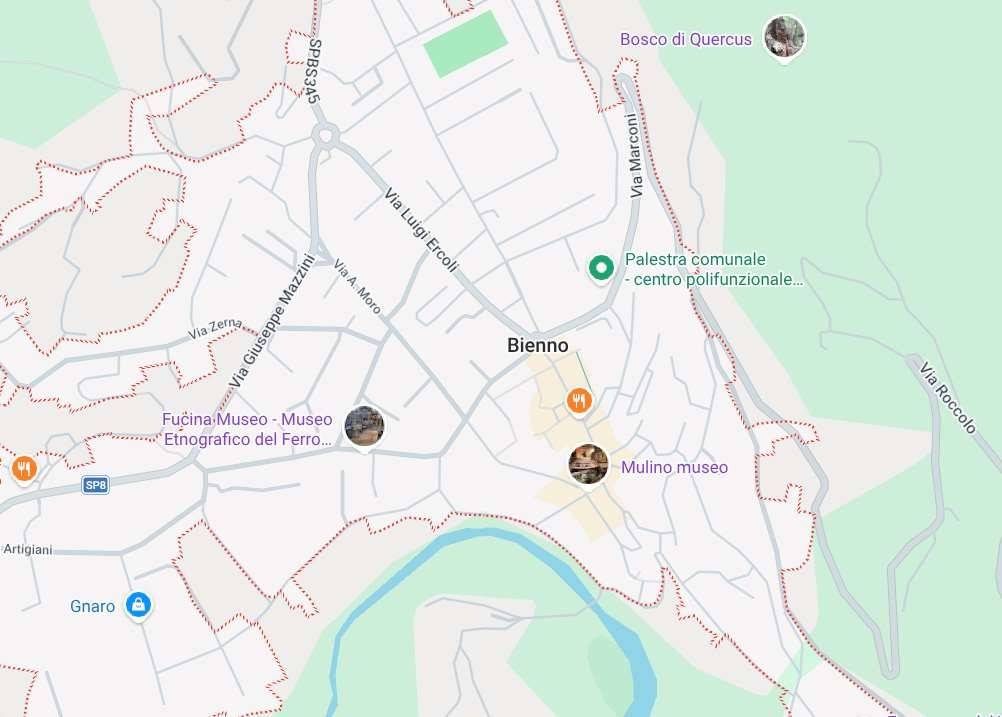Open the Mulino museo photo marker

[589, 464]
